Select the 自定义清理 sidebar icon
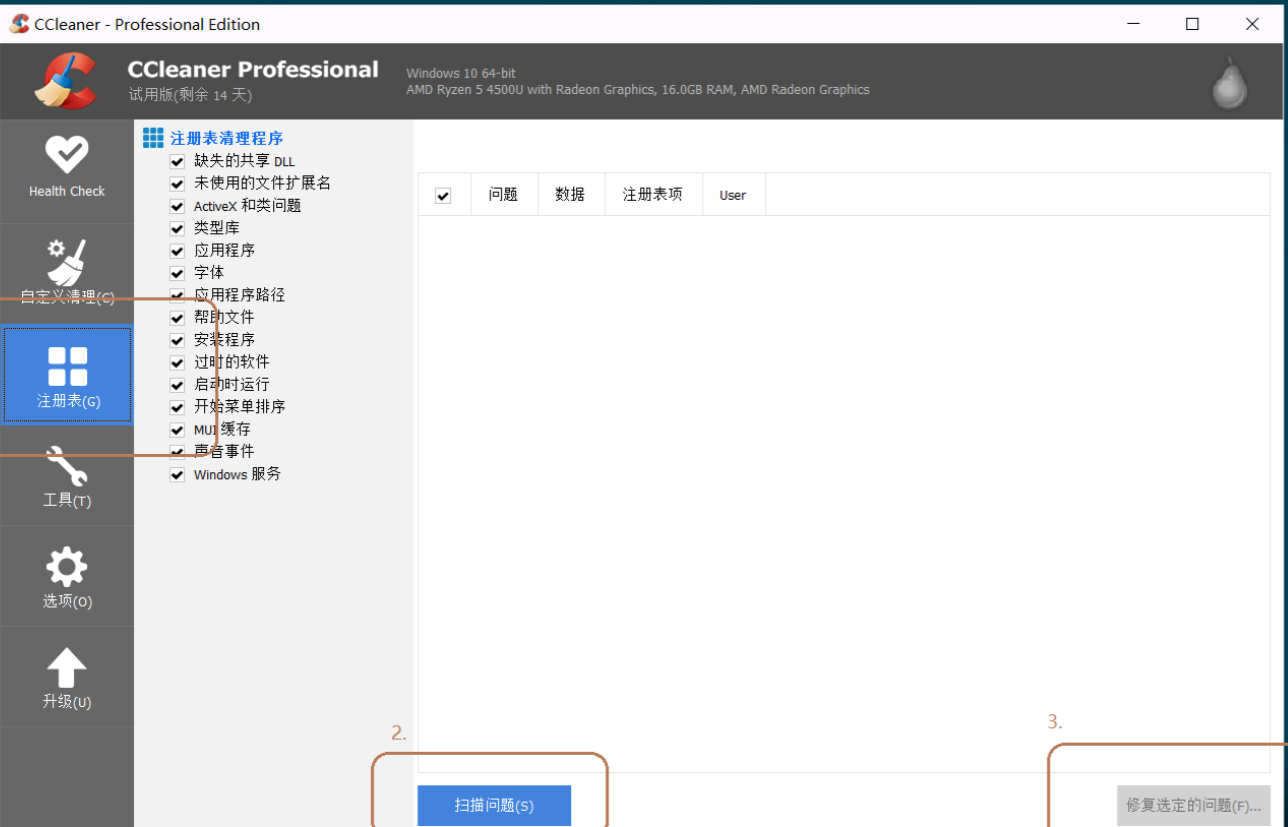 click(66, 270)
